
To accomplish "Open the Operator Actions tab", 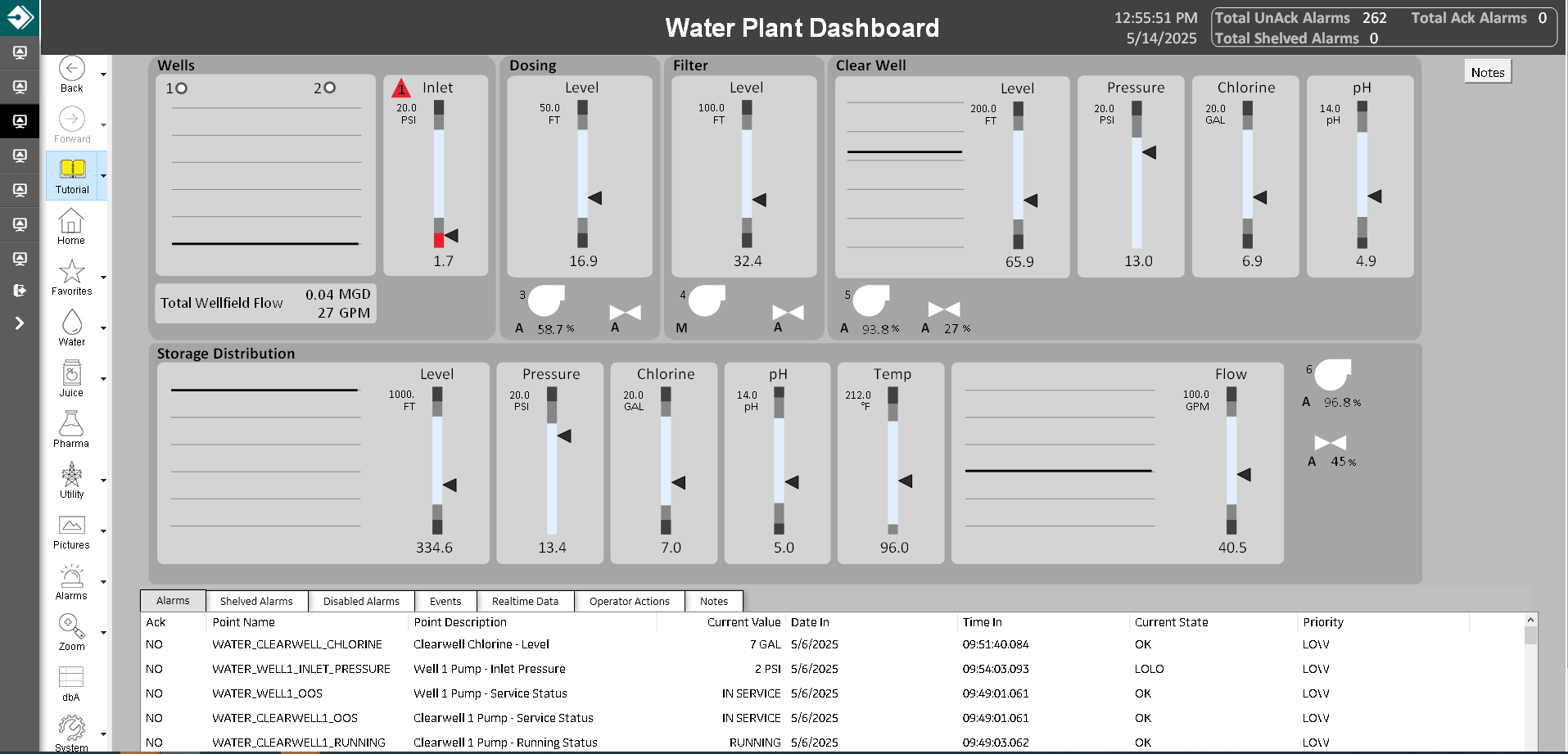I will (630, 601).
